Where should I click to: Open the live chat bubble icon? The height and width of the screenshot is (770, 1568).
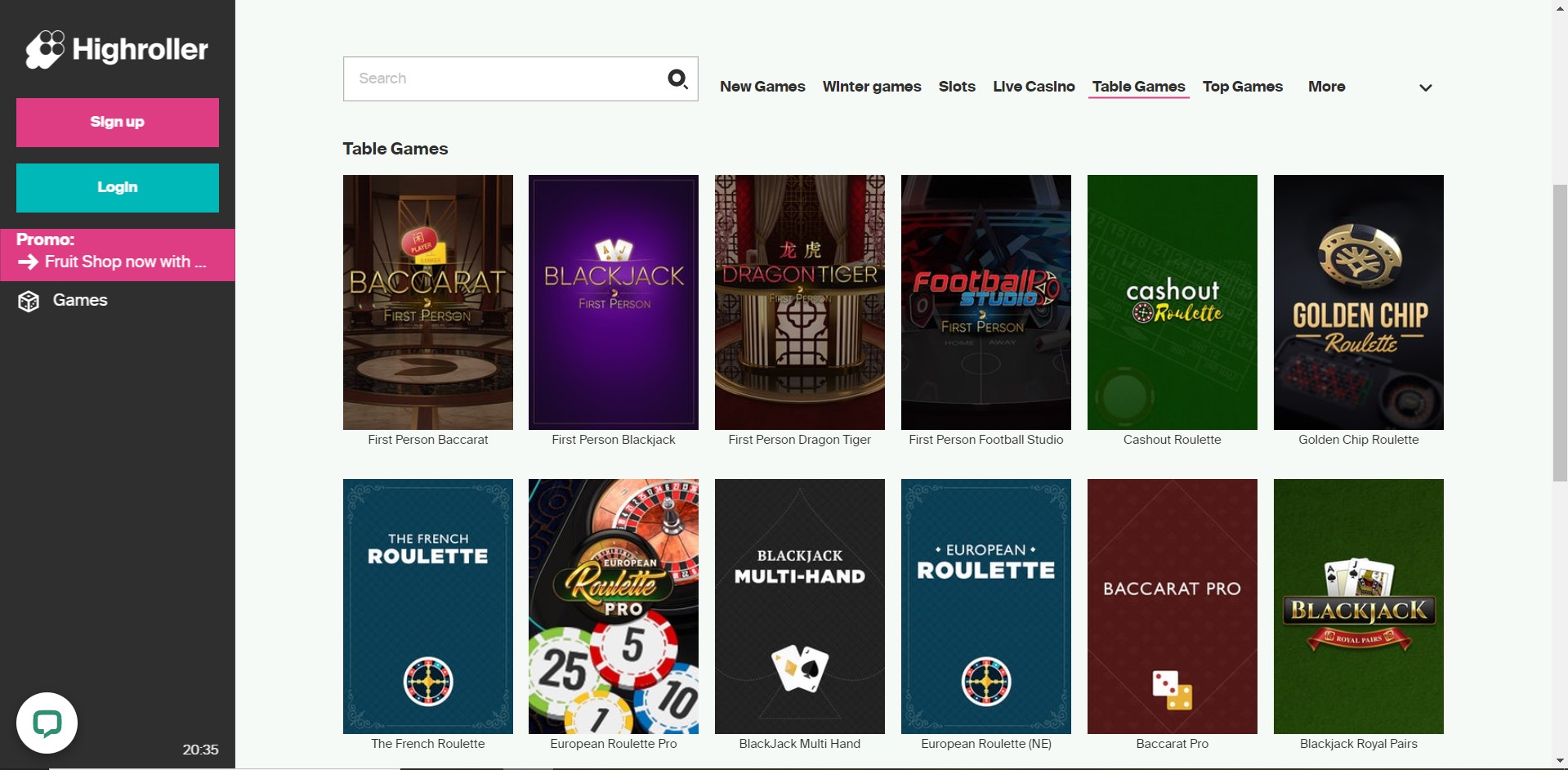tap(47, 723)
